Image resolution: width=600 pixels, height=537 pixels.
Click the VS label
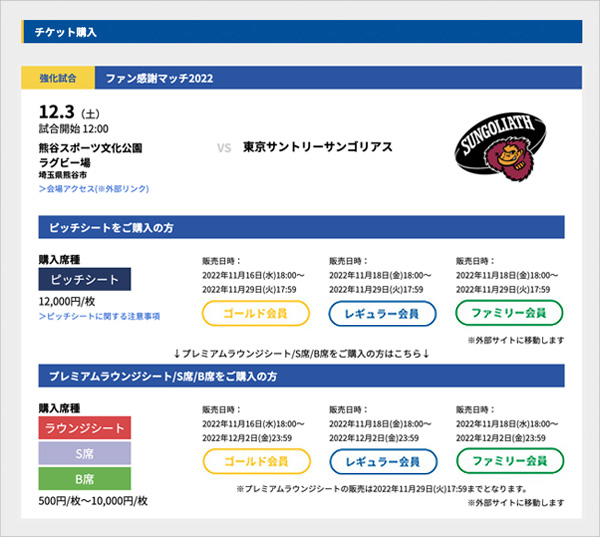coord(224,148)
